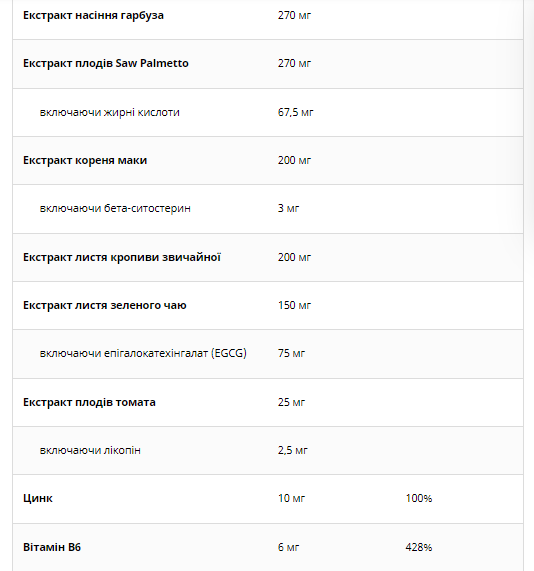Click the "включаючи бета-ситостерин" entry
Screen dimensions: 534x571
115,208
